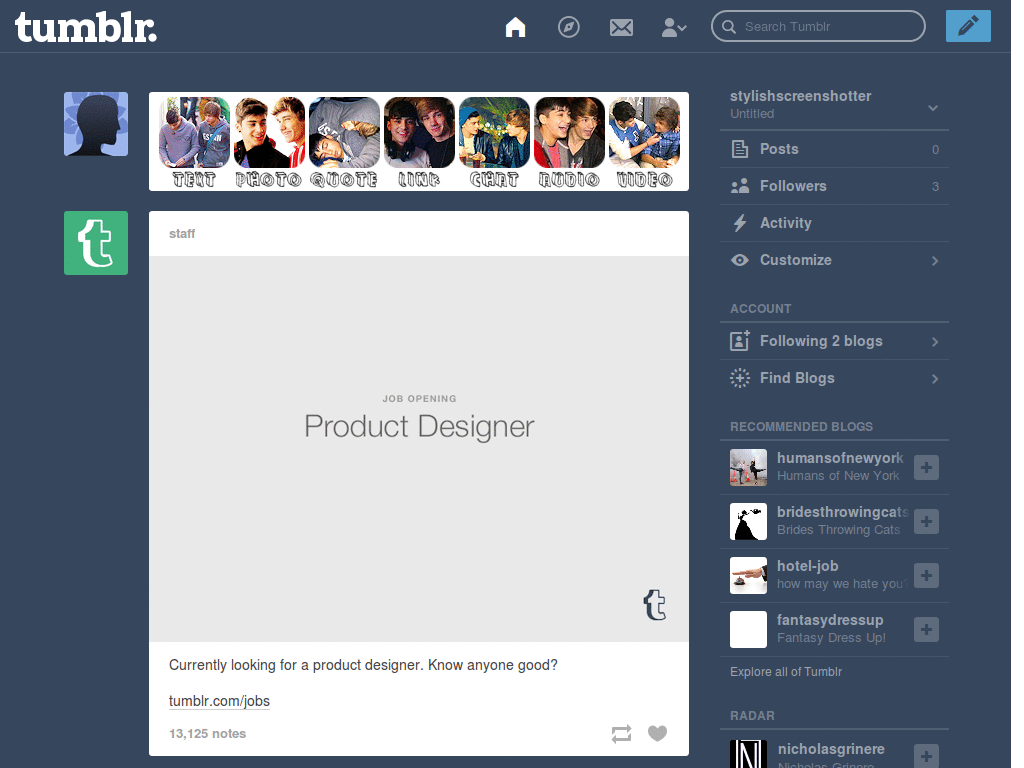Open the green staff blog avatar

(96, 243)
